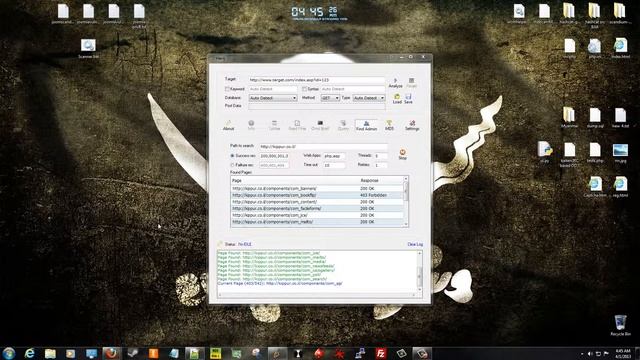
Task: Click the Retries field
Action: point(380,165)
